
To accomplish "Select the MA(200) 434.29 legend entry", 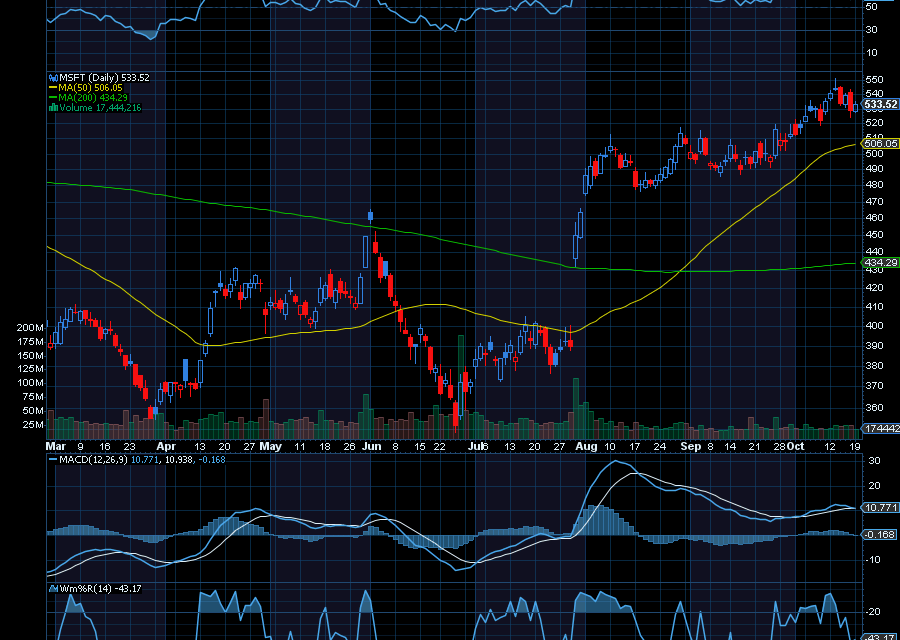I will tap(93, 98).
